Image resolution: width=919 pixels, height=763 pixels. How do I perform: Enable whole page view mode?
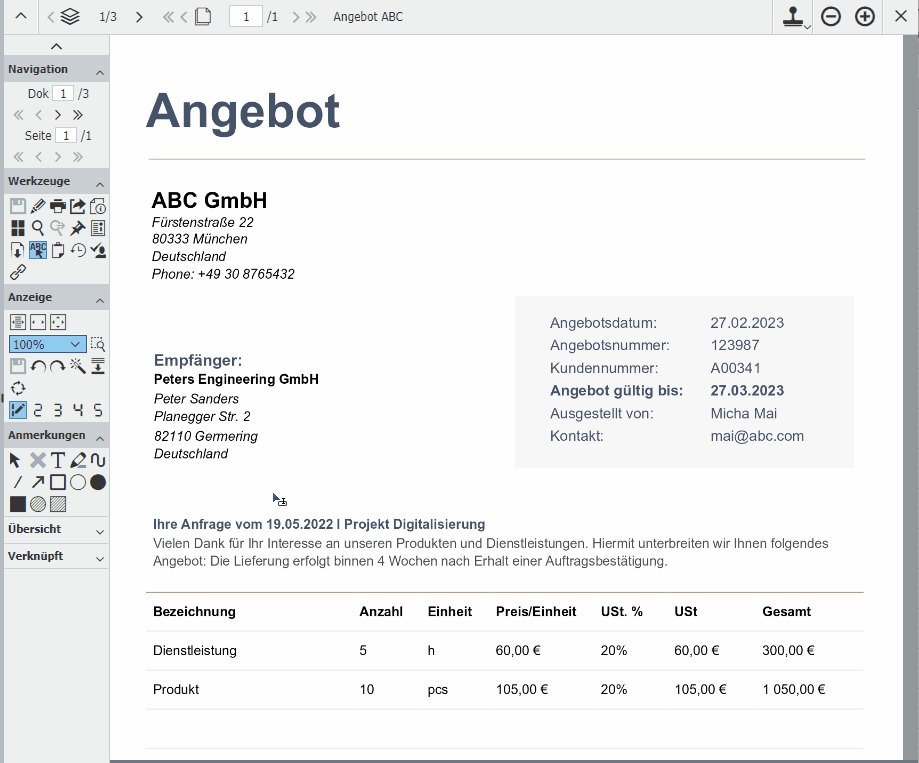pyautogui.click(x=57, y=321)
